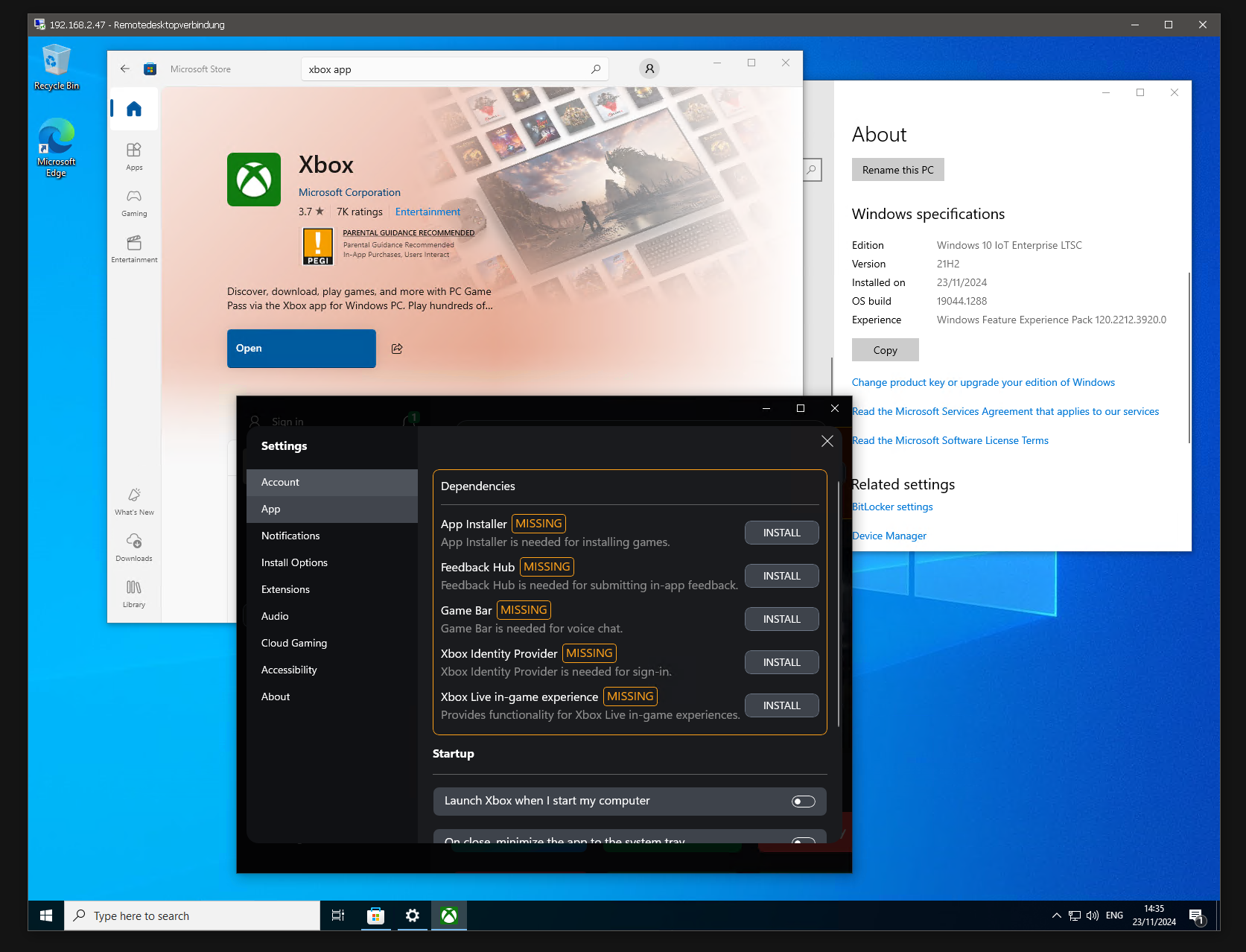Open Accessibility settings in Xbox
This screenshot has width=1246, height=952.
(x=332, y=670)
